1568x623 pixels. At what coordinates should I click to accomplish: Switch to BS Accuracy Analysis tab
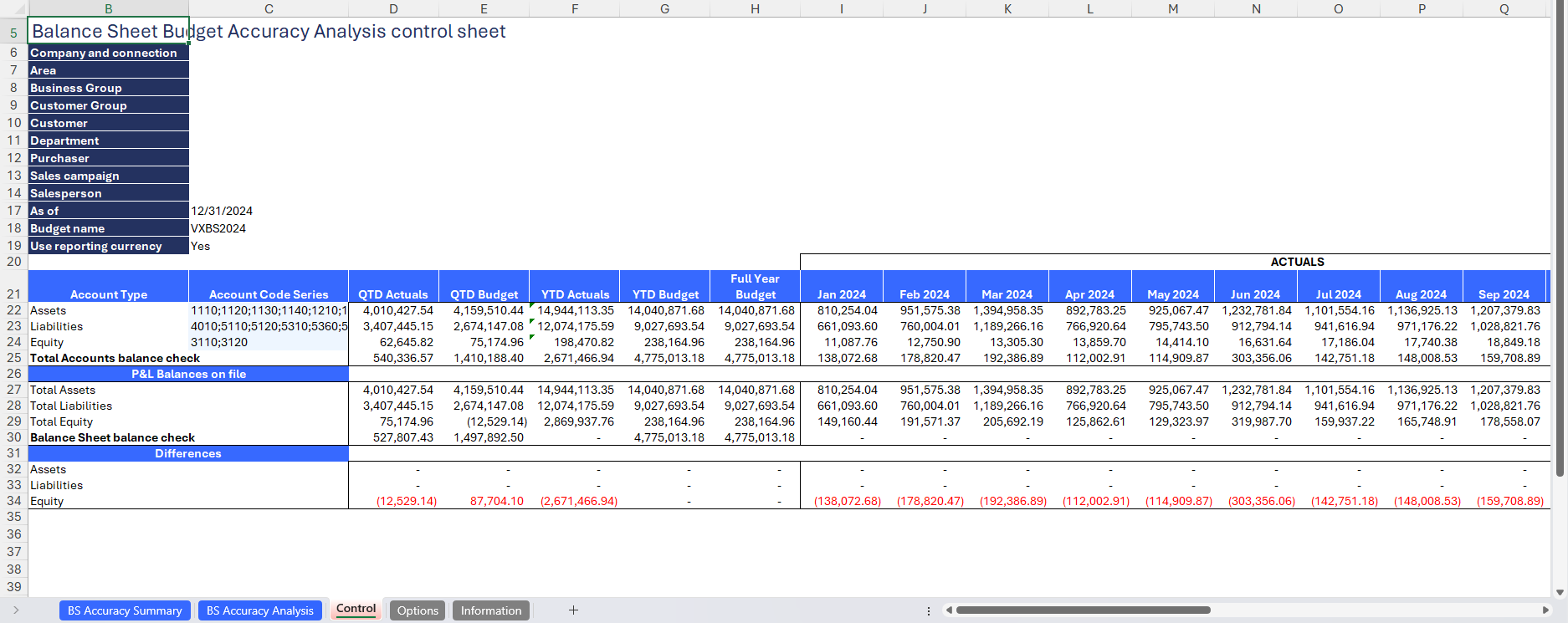pos(259,610)
